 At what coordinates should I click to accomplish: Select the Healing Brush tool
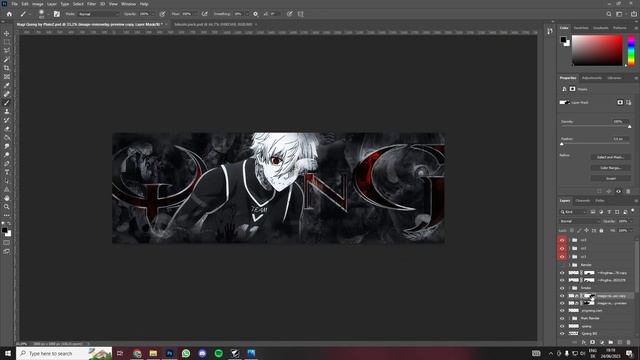click(7, 94)
